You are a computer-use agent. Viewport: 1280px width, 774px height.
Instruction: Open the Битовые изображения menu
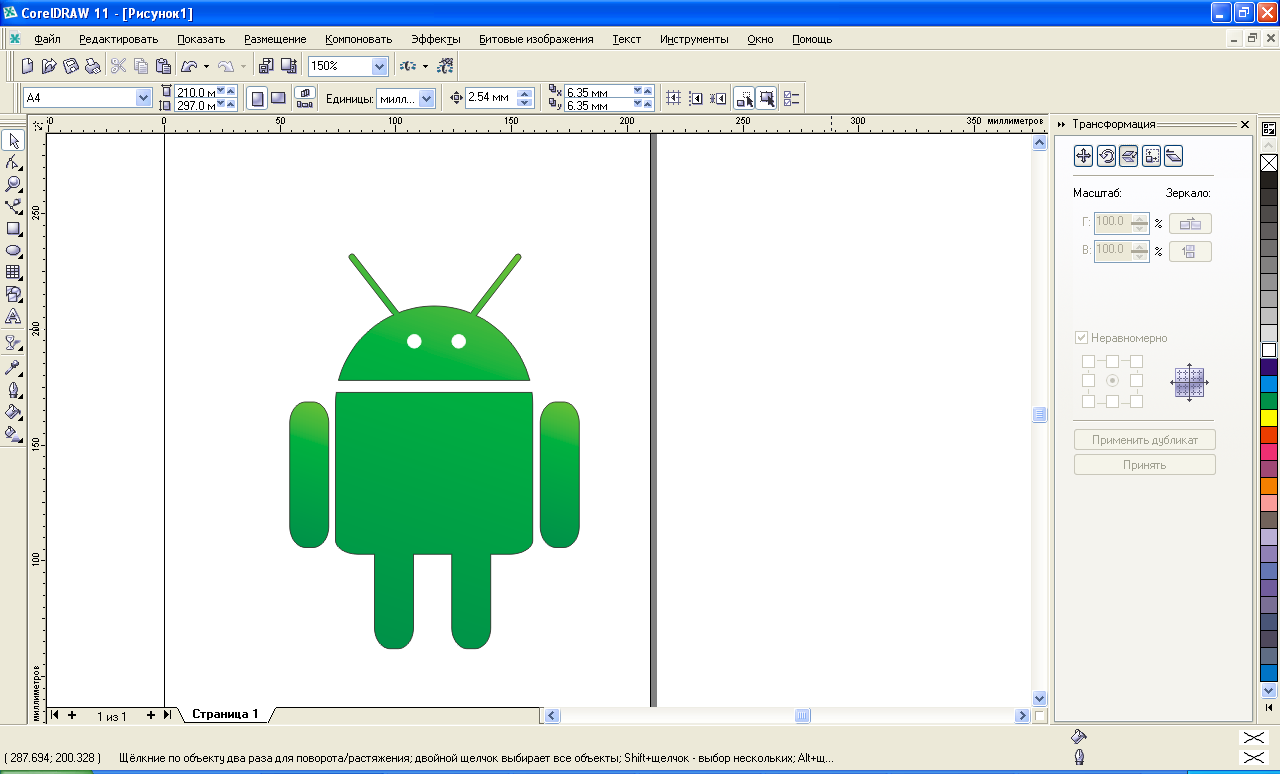(536, 39)
